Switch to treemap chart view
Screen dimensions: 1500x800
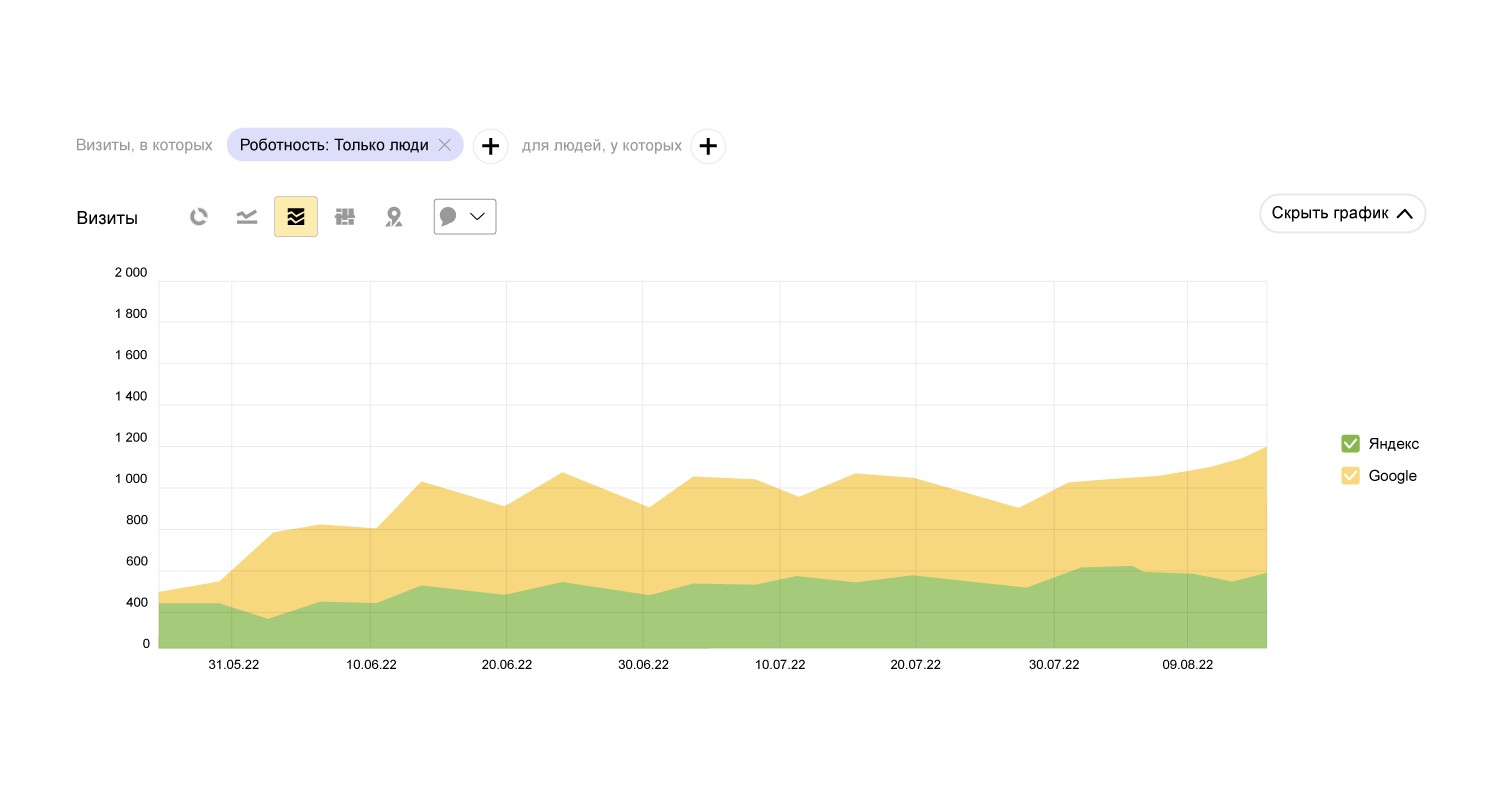click(345, 217)
